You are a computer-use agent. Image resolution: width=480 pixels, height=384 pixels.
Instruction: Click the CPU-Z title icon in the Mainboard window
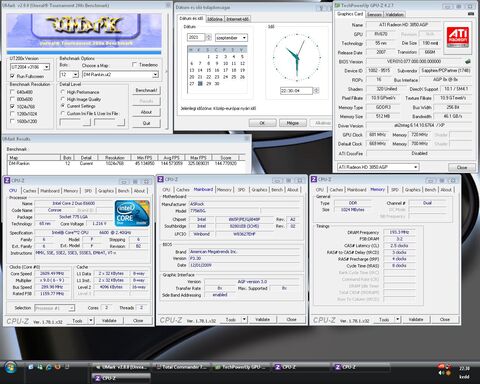point(160,179)
